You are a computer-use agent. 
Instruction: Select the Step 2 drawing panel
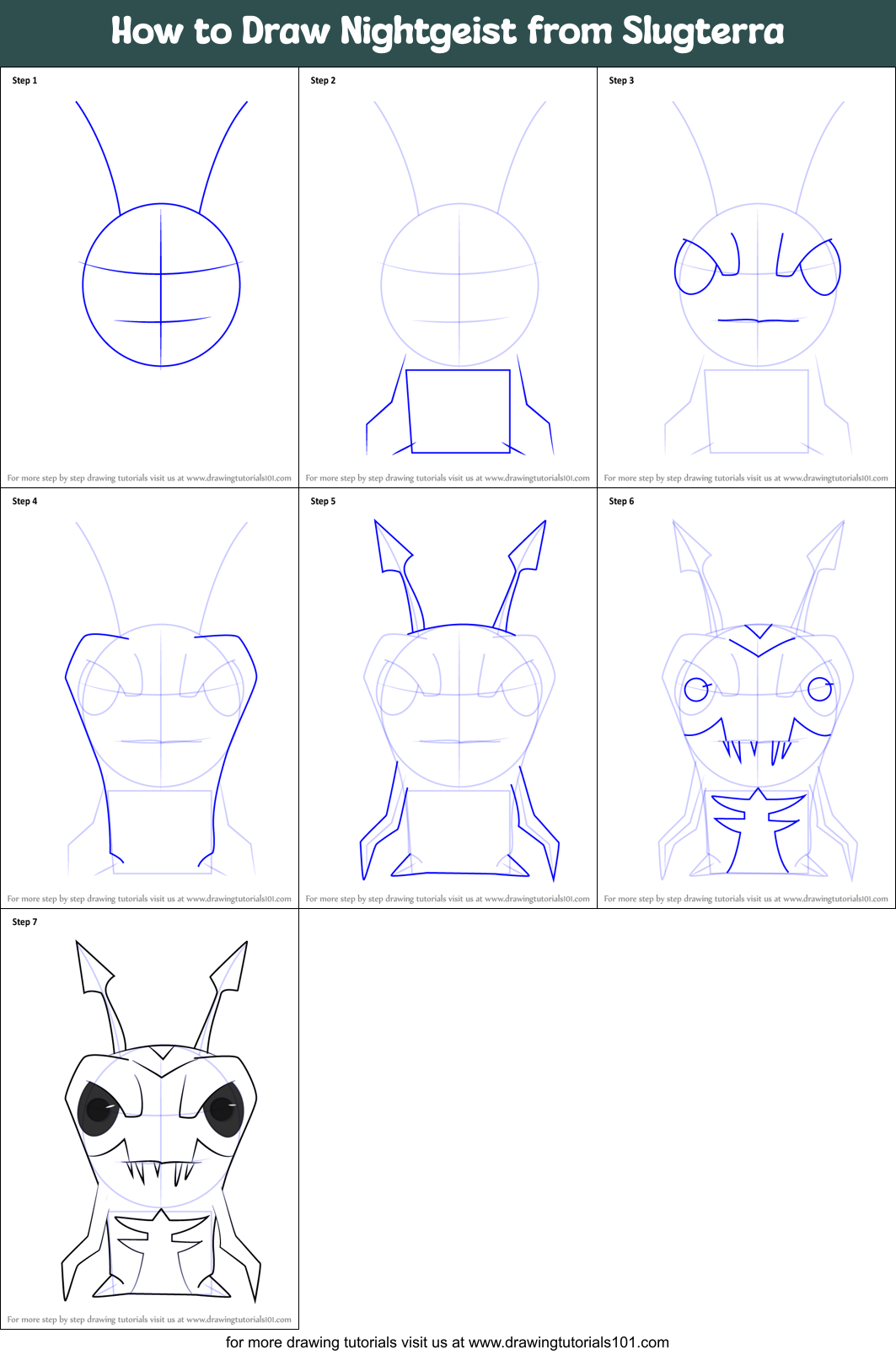[448, 277]
